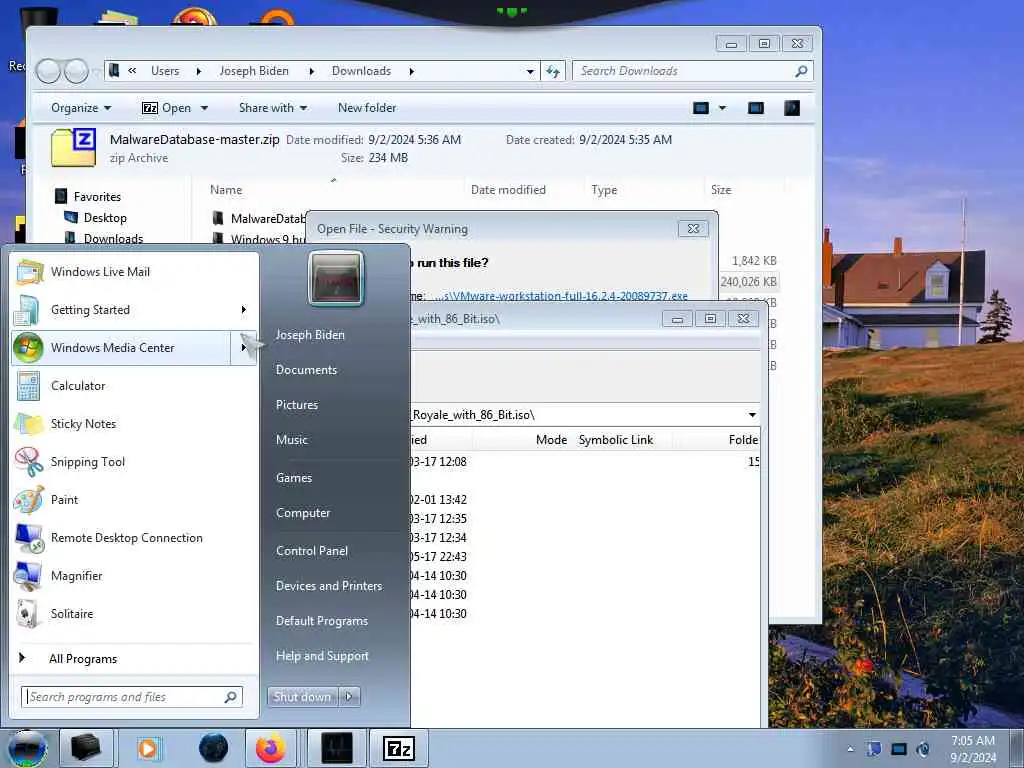This screenshot has width=1024, height=768.
Task: Click the network tray icon
Action: pyautogui.click(x=899, y=749)
